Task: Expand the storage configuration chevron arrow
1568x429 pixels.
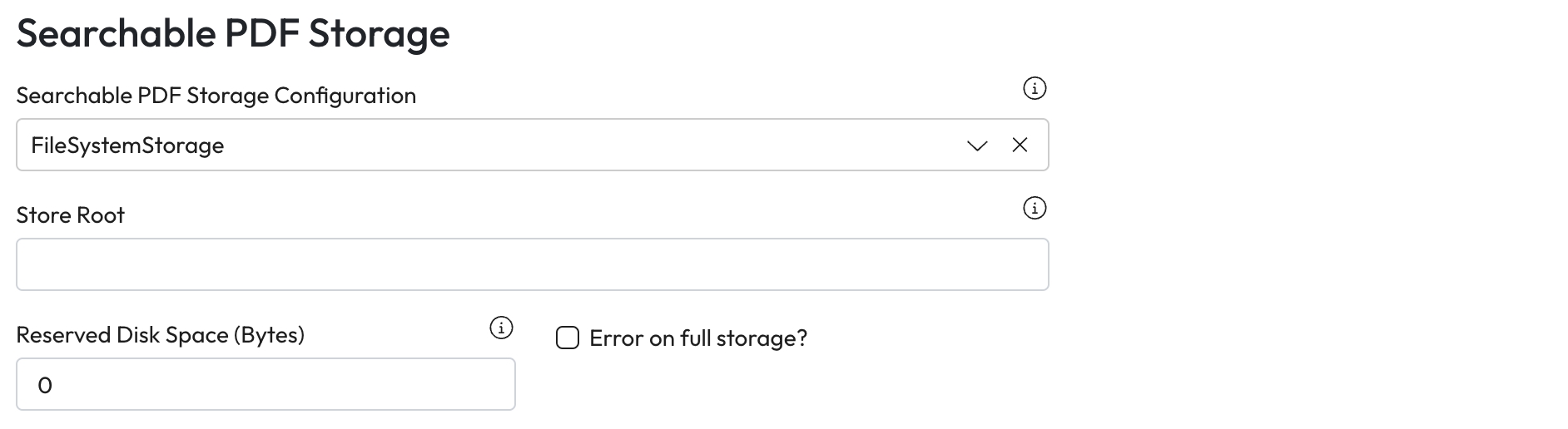Action: [x=977, y=145]
